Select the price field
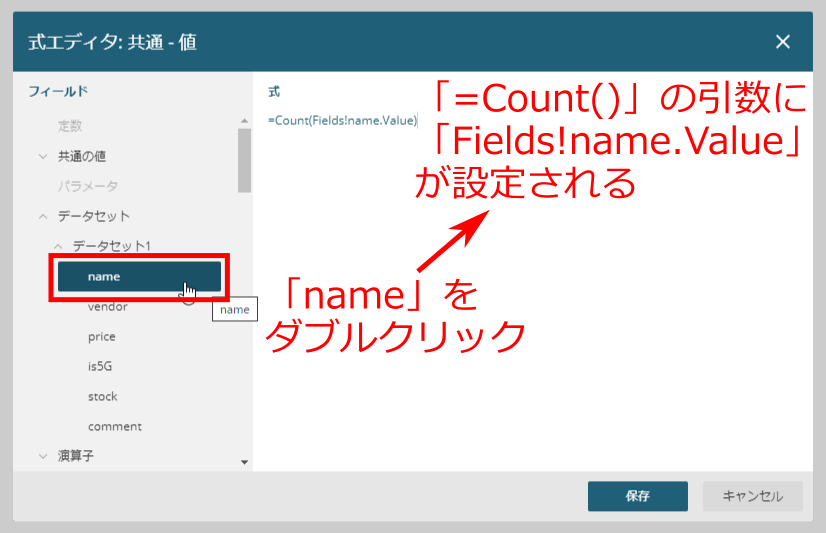 102,337
